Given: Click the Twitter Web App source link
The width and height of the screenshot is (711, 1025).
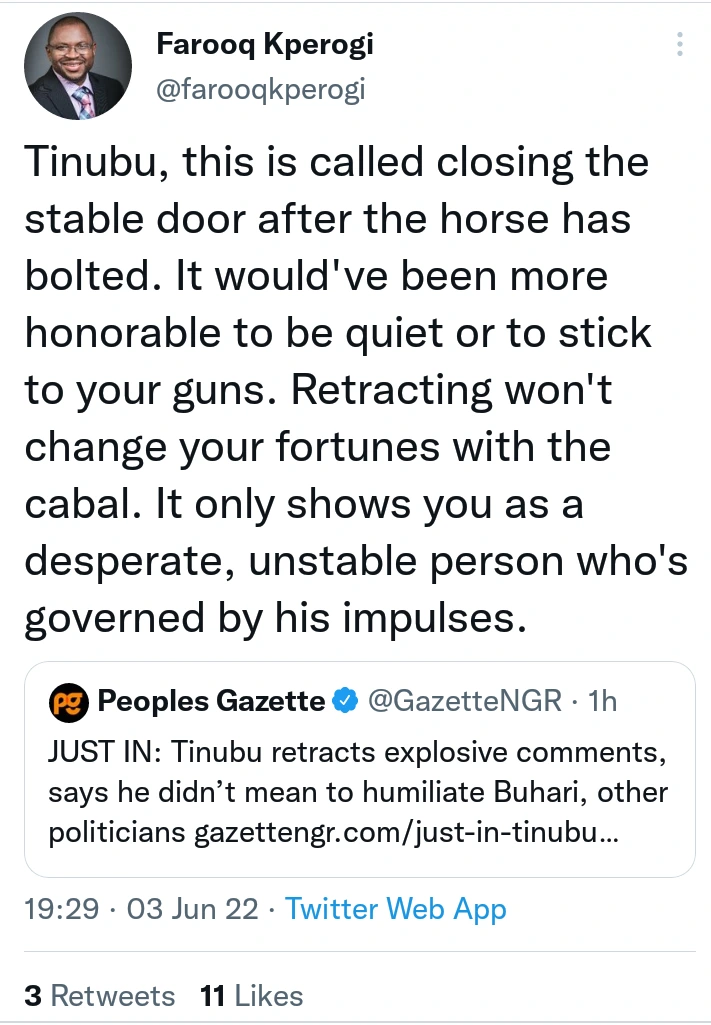Looking at the screenshot, I should coord(395,909).
